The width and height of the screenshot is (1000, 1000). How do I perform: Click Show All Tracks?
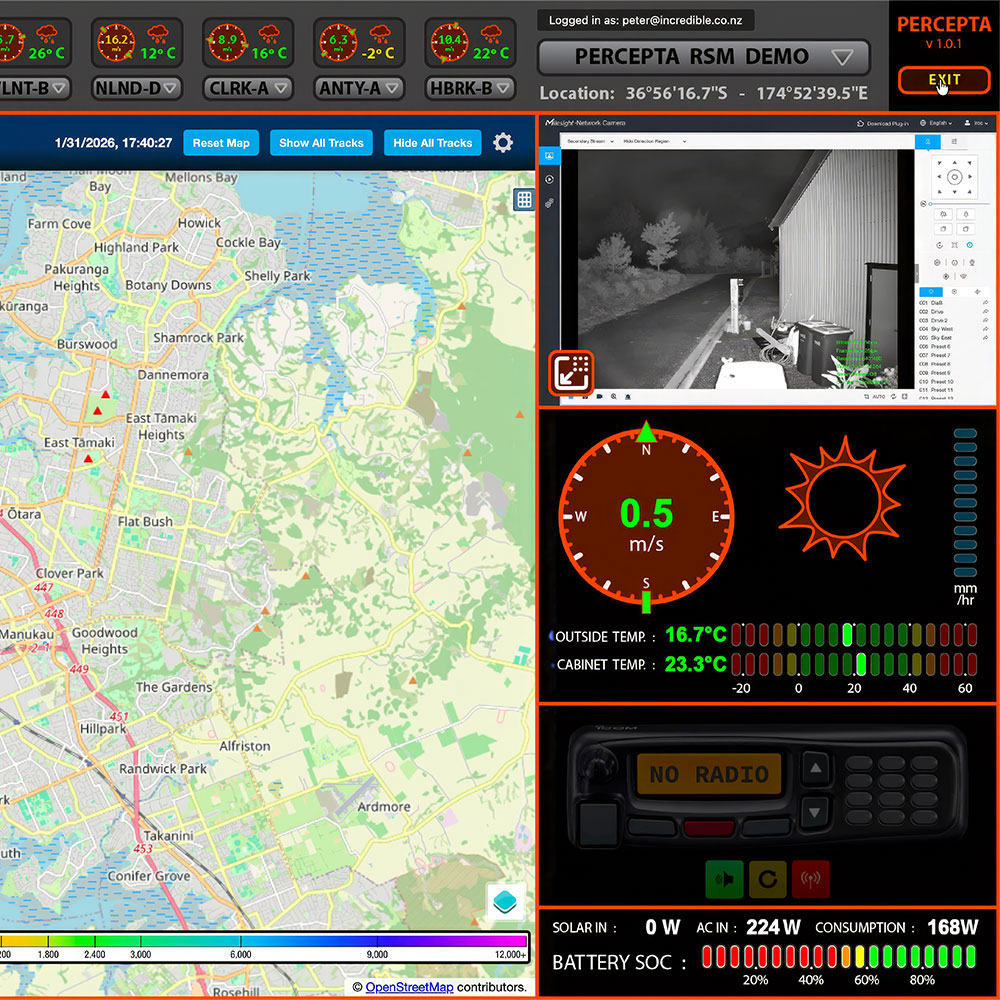point(321,143)
